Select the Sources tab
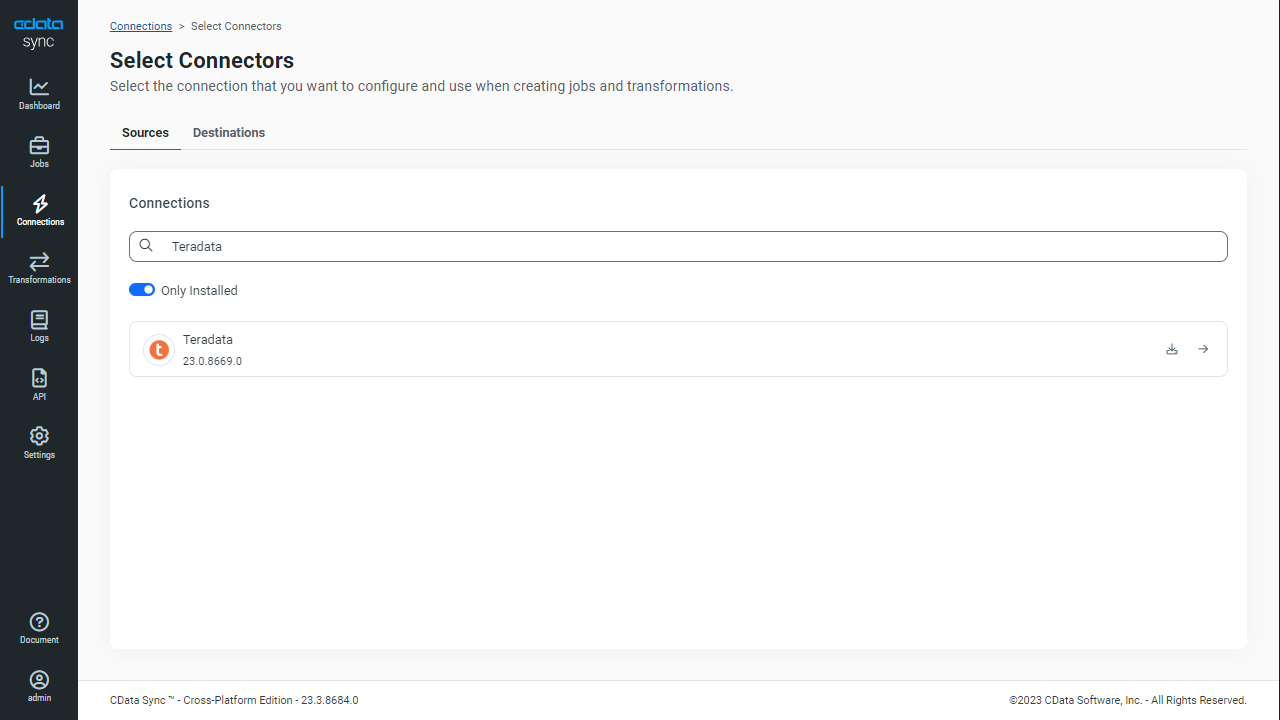1280x720 pixels. 145,133
